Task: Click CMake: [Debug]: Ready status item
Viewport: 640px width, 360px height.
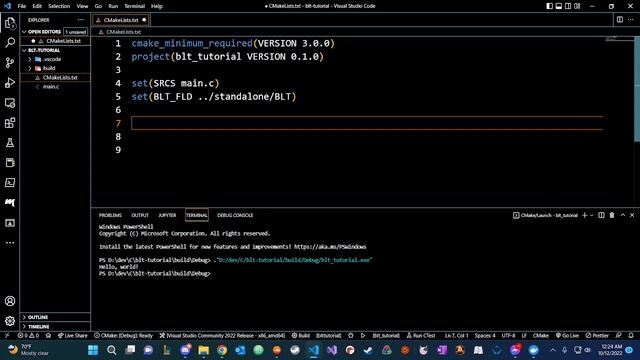Action: point(123,336)
